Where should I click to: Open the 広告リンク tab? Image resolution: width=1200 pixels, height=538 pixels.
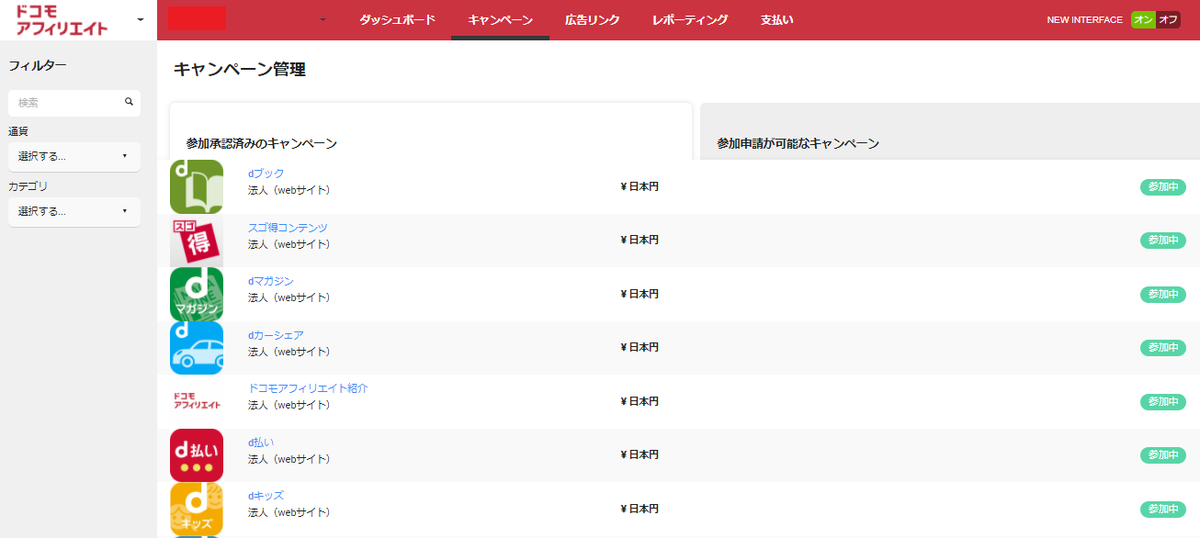pyautogui.click(x=592, y=20)
